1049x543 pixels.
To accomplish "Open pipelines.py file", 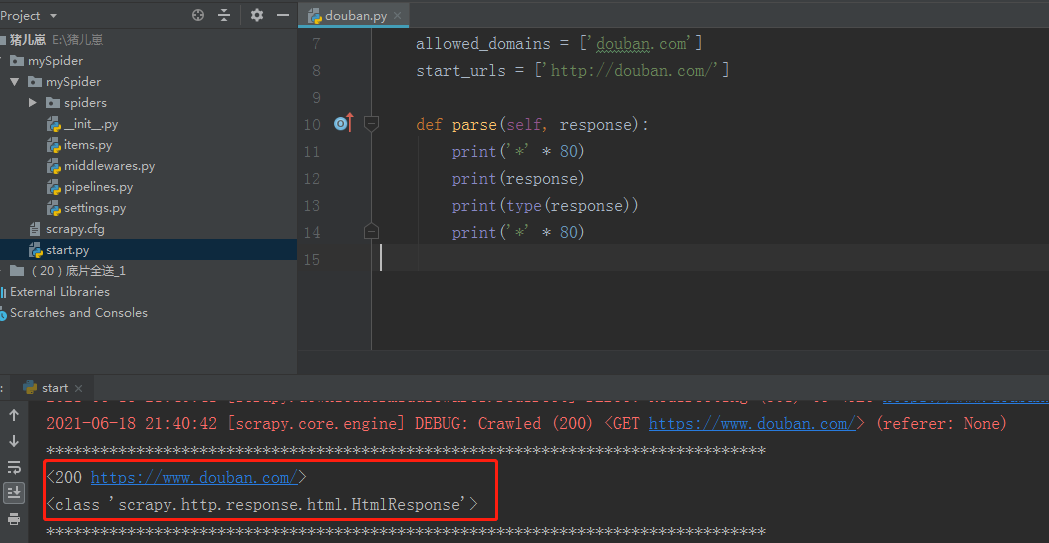I will click(x=98, y=187).
